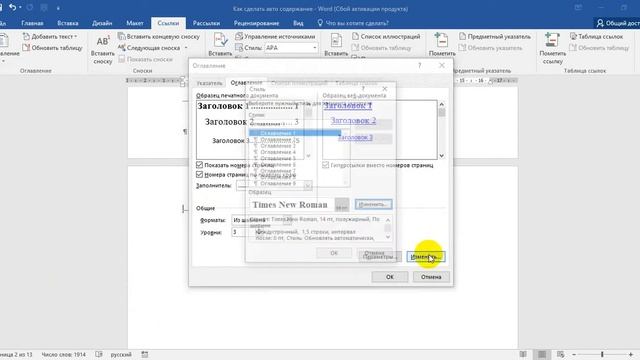
Task: Click Обновить таблицу in Оглавление ribbon group
Action: (x=52, y=48)
